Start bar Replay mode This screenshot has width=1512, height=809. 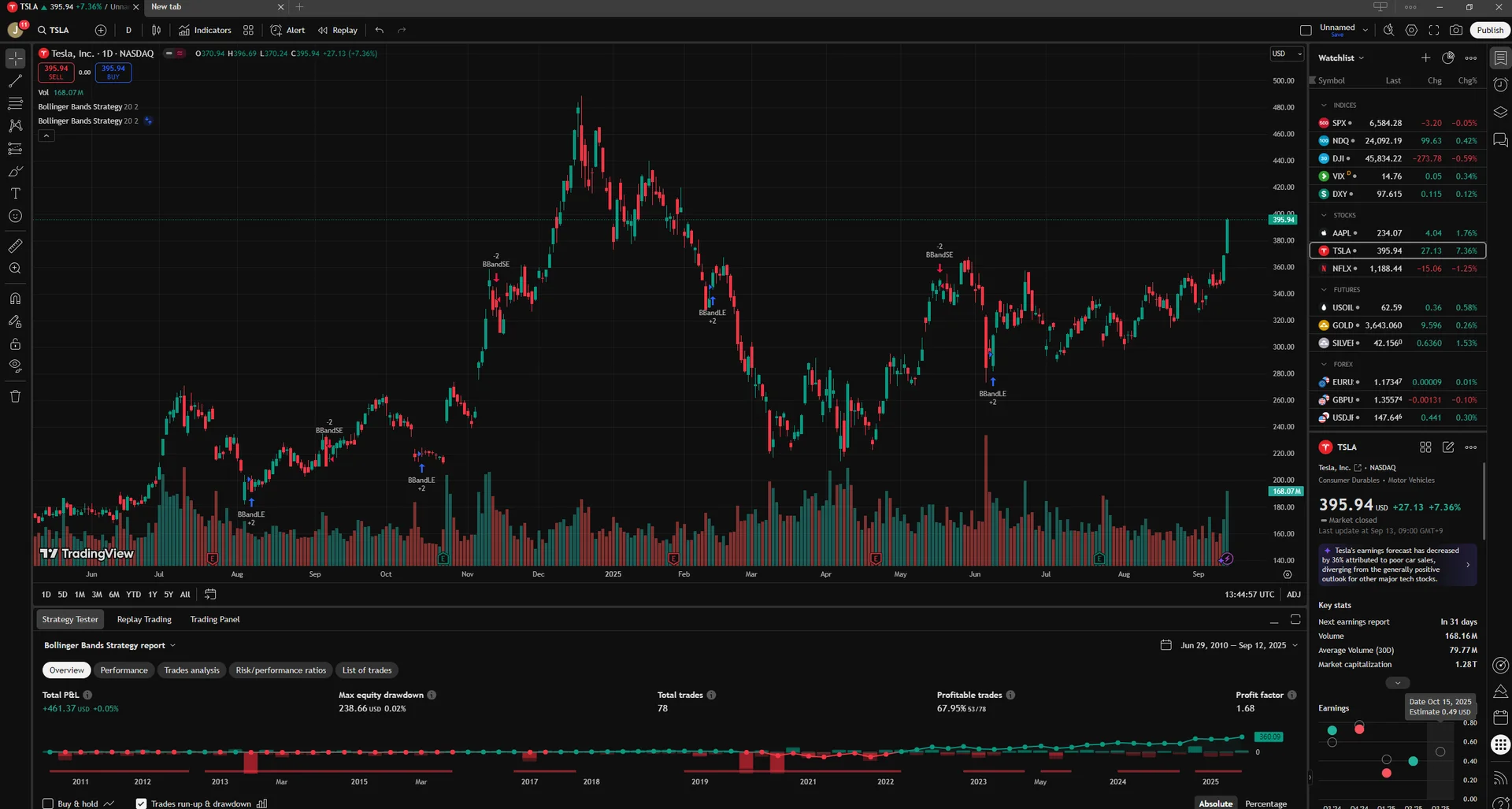pyautogui.click(x=338, y=30)
